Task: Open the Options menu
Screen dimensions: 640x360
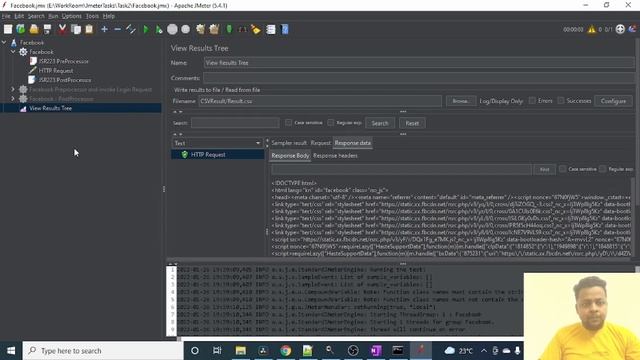Action: [71, 16]
